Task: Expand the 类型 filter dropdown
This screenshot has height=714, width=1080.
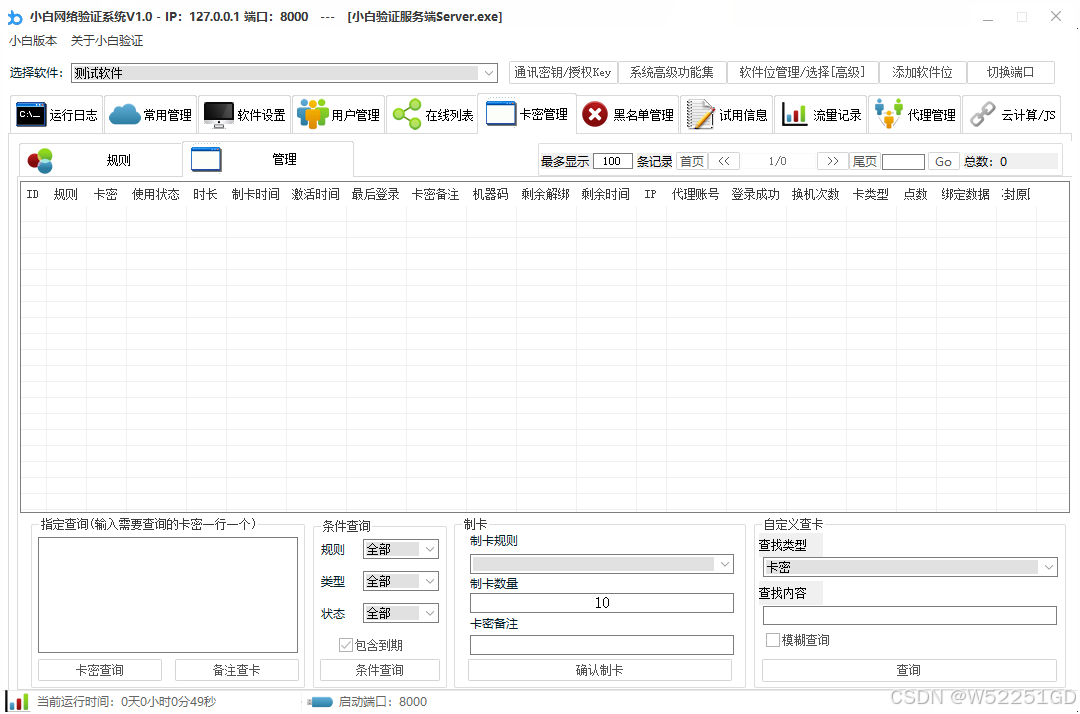Action: pos(401,581)
